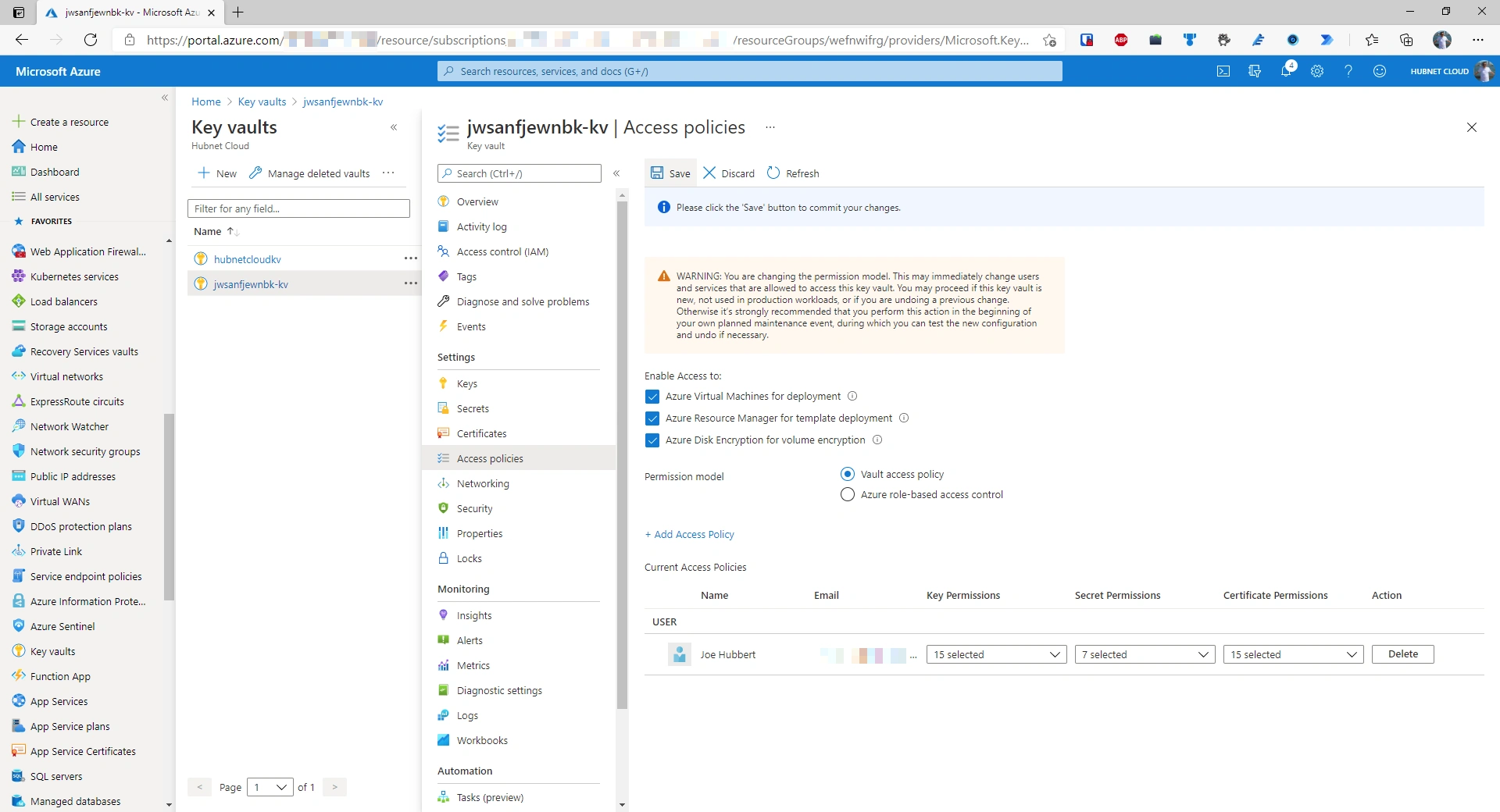The image size is (1500, 812).
Task: Open Hubnet Cloud account avatar
Action: coord(1484,71)
